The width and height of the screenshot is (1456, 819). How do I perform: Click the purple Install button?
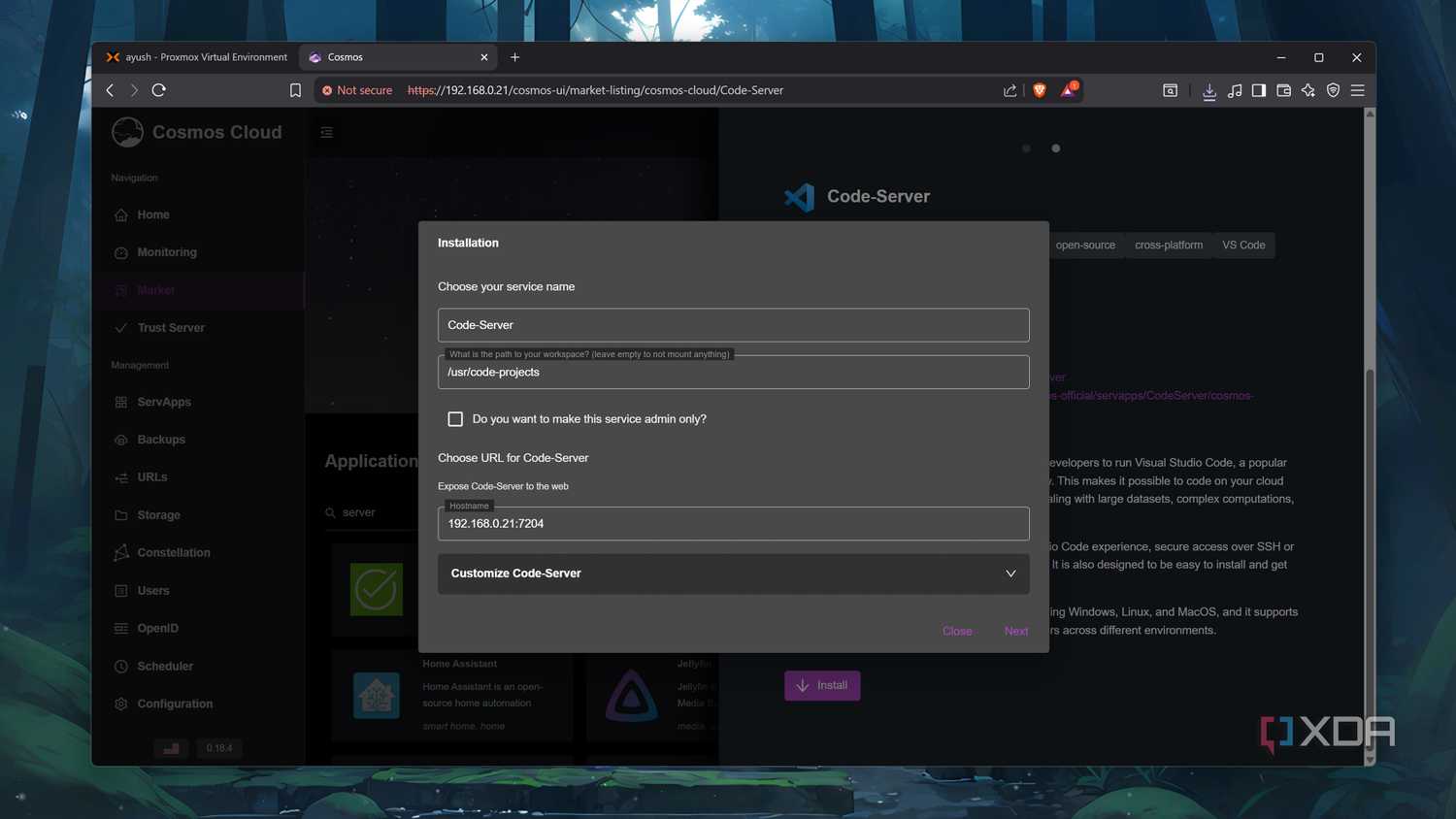822,685
